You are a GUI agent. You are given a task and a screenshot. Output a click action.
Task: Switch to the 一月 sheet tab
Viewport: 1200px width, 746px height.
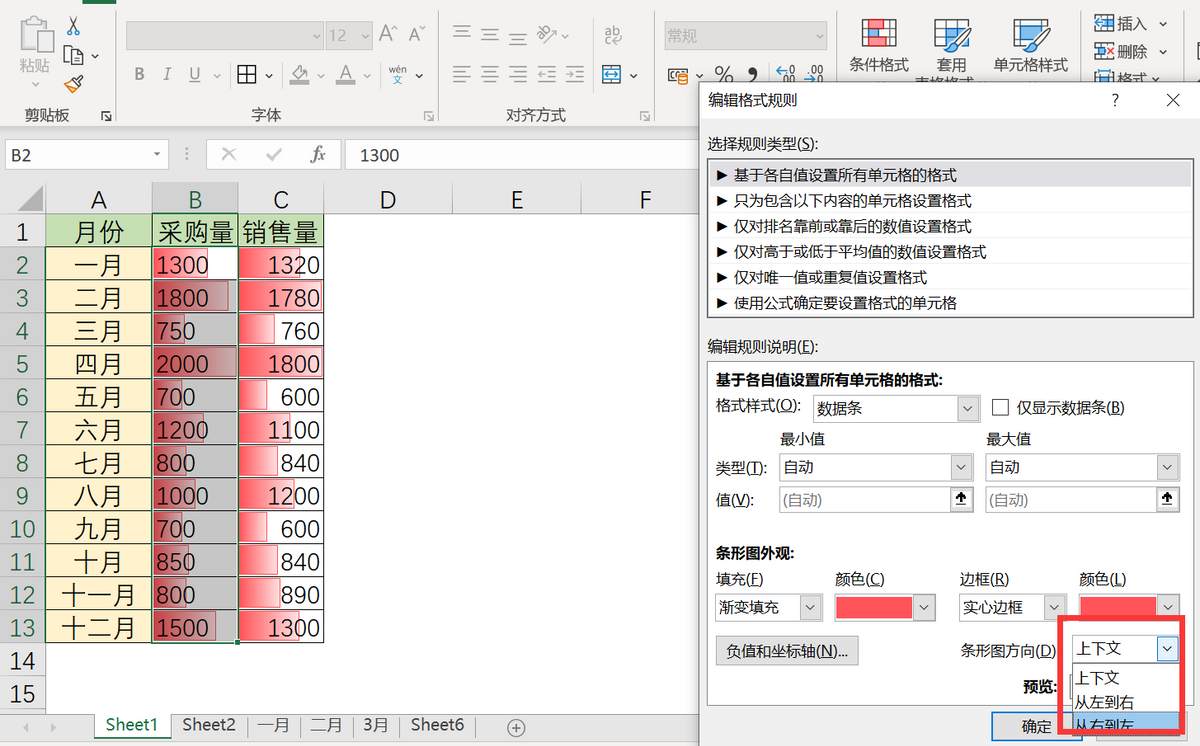coord(274,725)
